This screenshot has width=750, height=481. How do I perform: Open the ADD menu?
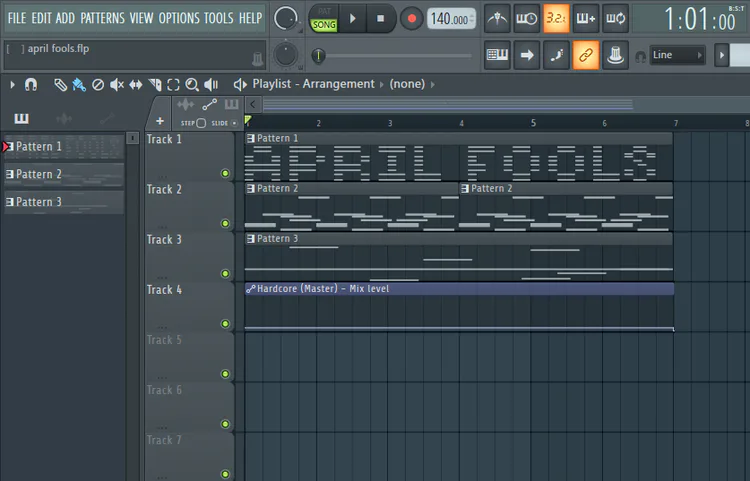[65, 18]
